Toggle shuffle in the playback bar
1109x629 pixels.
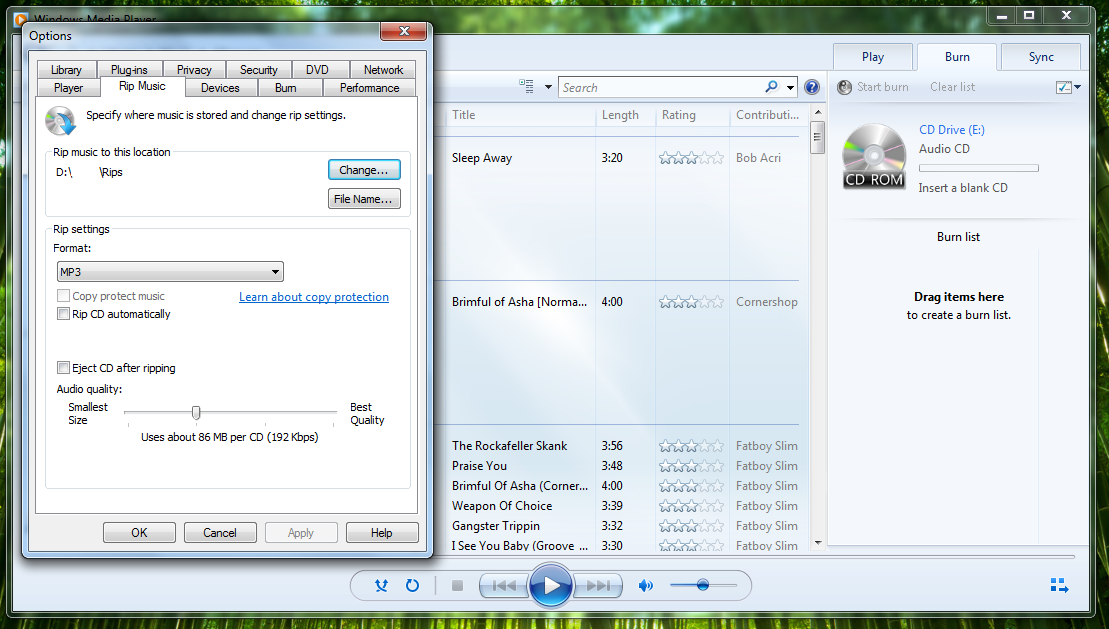(381, 585)
